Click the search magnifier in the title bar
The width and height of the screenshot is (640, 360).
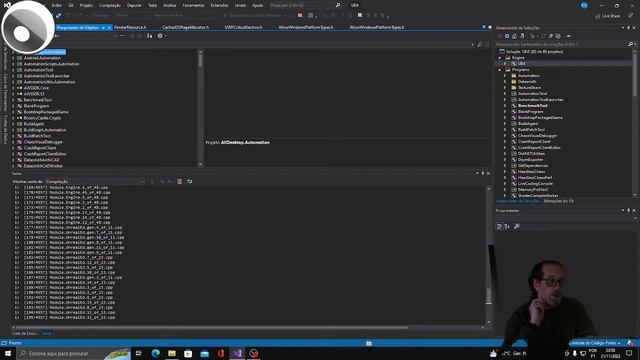tap(338, 5)
